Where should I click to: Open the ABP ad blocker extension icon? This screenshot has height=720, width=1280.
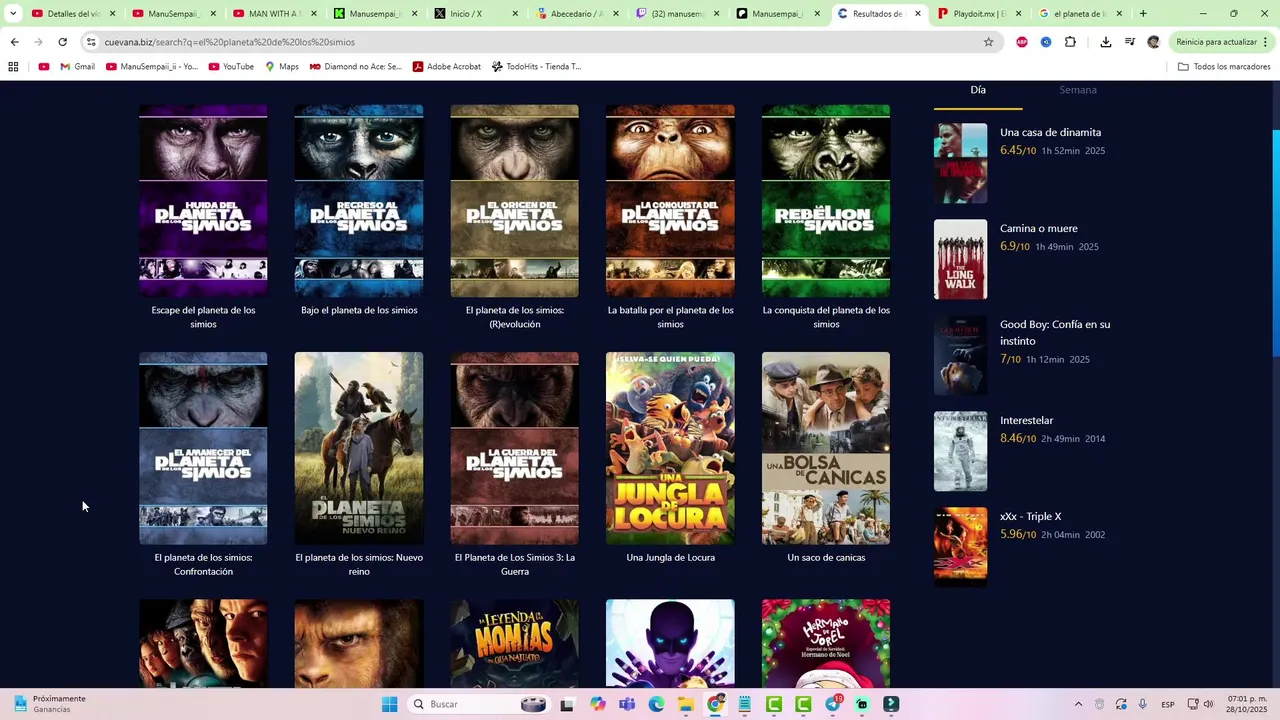(1021, 42)
